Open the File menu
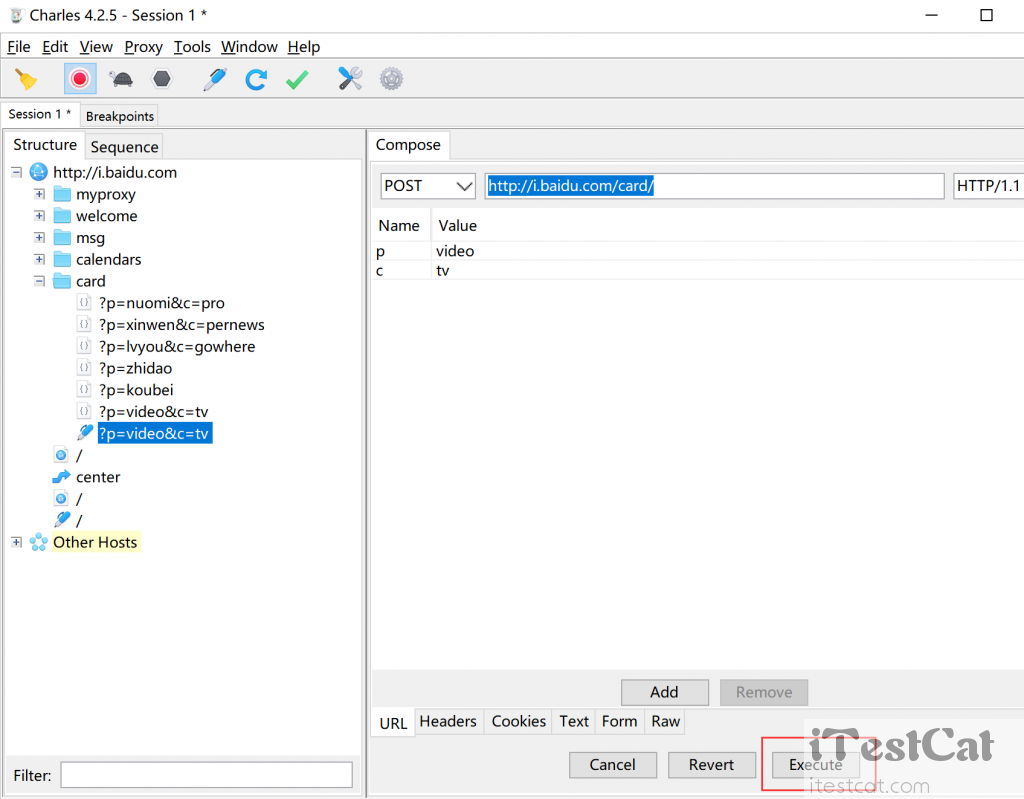 19,47
